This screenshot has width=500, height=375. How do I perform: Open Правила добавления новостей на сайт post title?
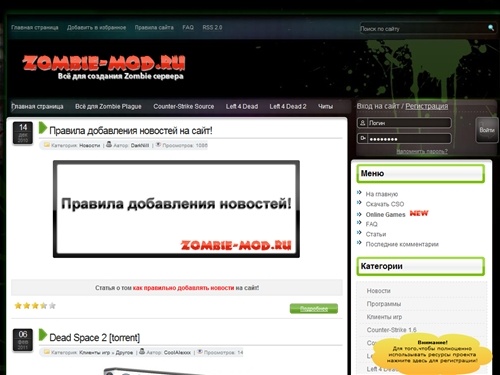pos(131,130)
